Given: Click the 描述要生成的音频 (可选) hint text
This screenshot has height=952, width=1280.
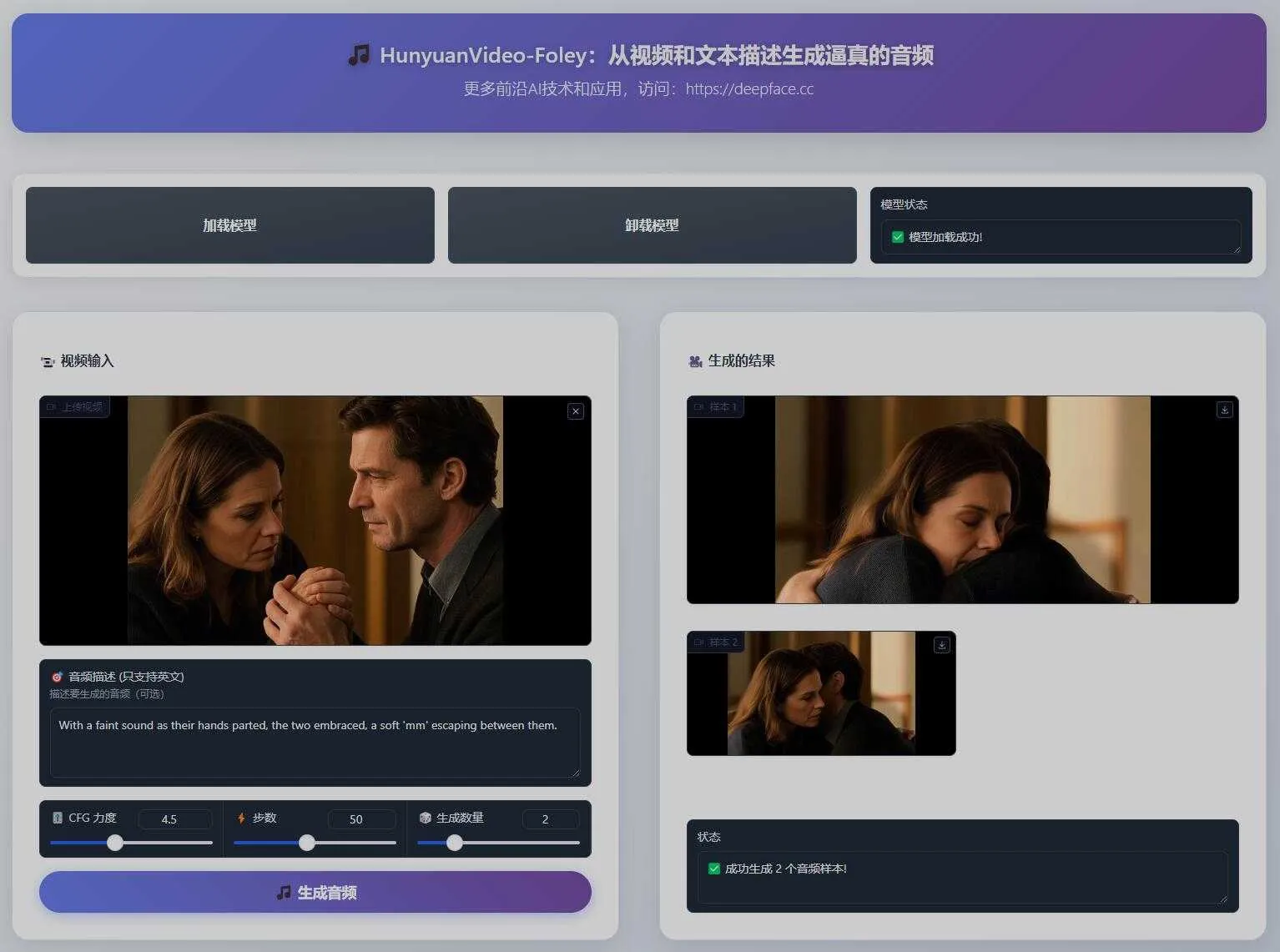Looking at the screenshot, I should (x=107, y=694).
